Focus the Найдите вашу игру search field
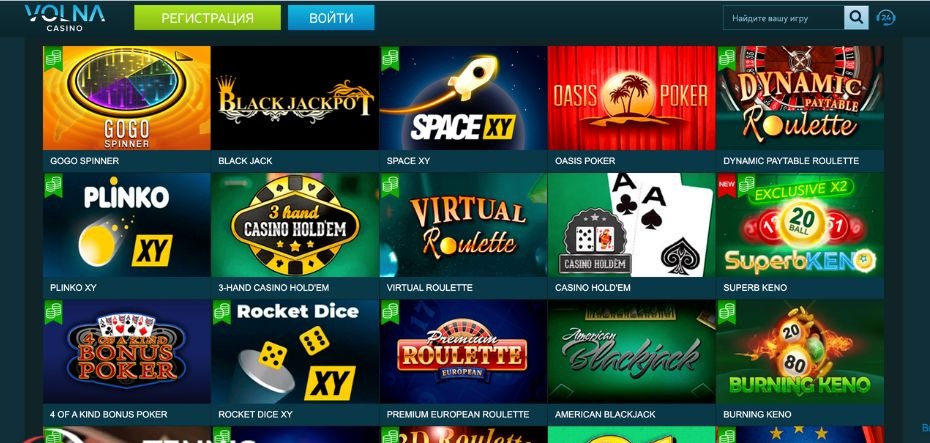 [784, 18]
